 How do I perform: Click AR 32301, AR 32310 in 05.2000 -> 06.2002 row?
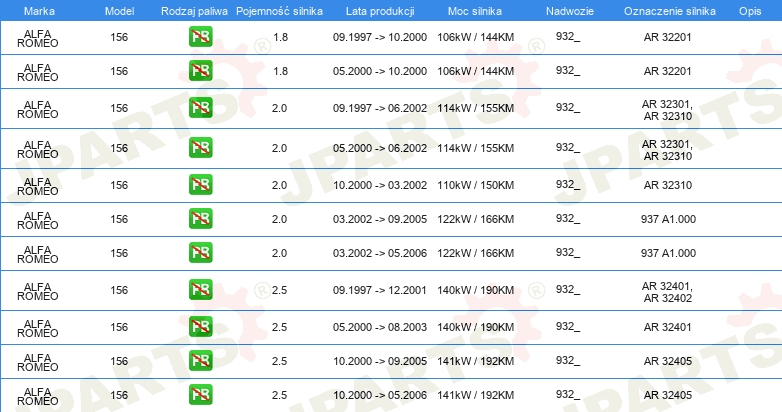point(667,150)
